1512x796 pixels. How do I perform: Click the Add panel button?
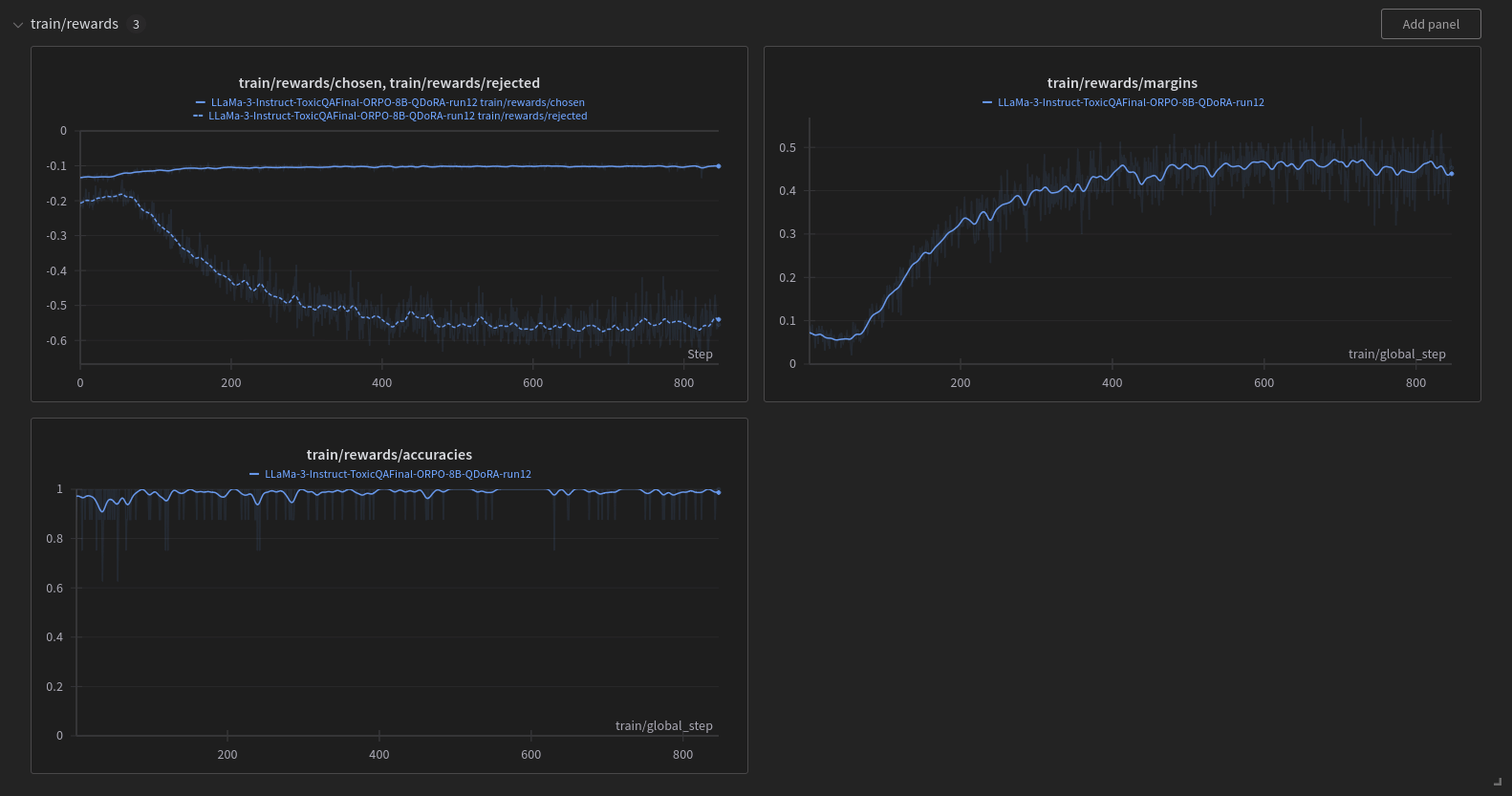(x=1431, y=24)
